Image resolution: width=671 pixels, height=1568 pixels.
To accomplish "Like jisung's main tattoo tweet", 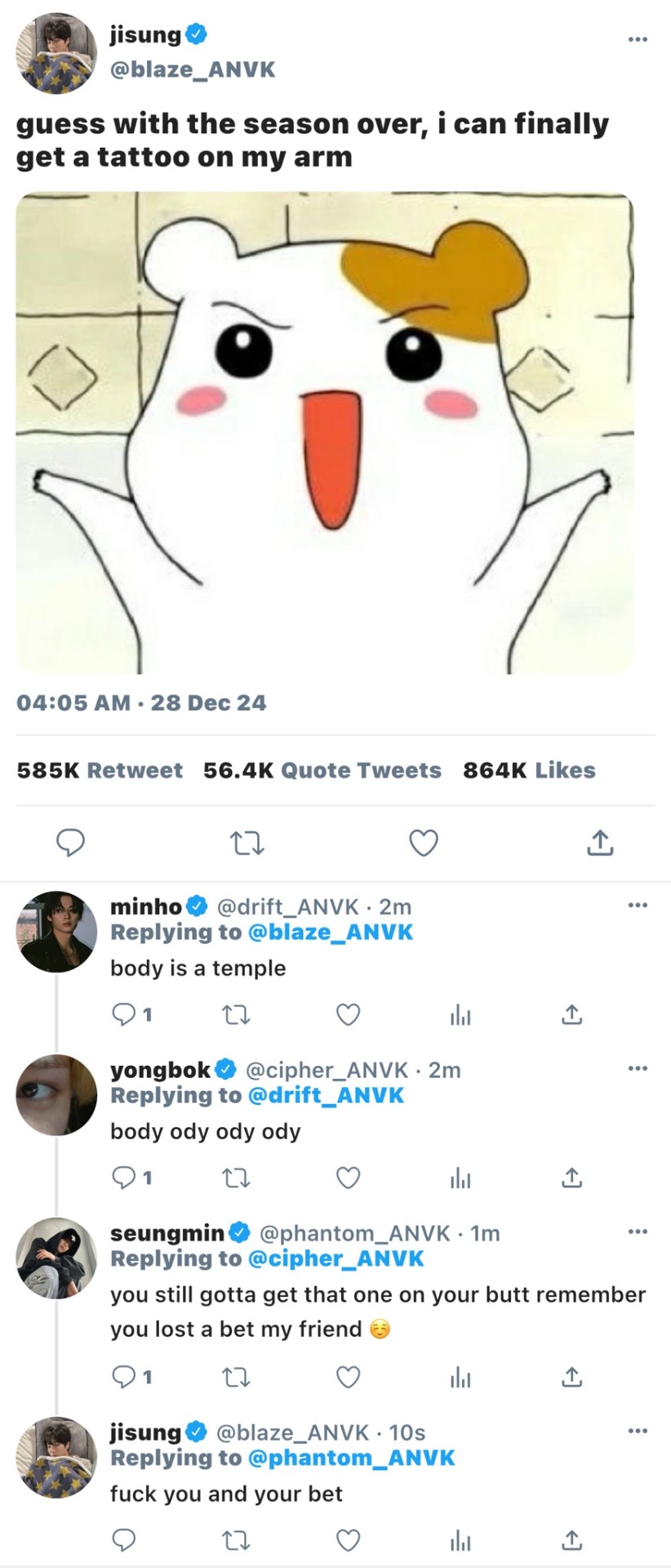I will coord(423,842).
